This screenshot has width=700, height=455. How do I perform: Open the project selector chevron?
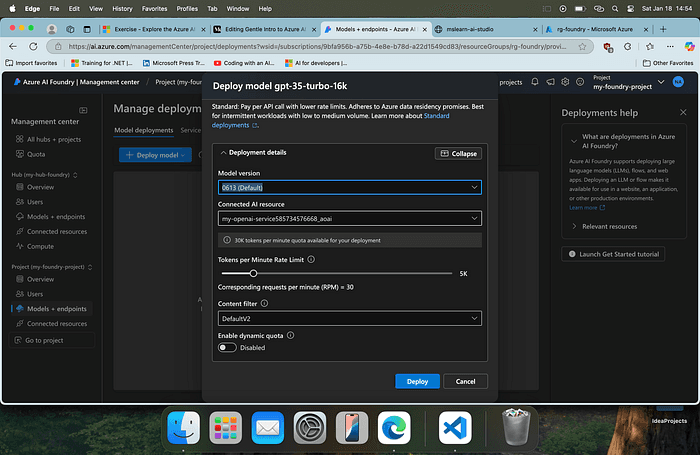(661, 82)
